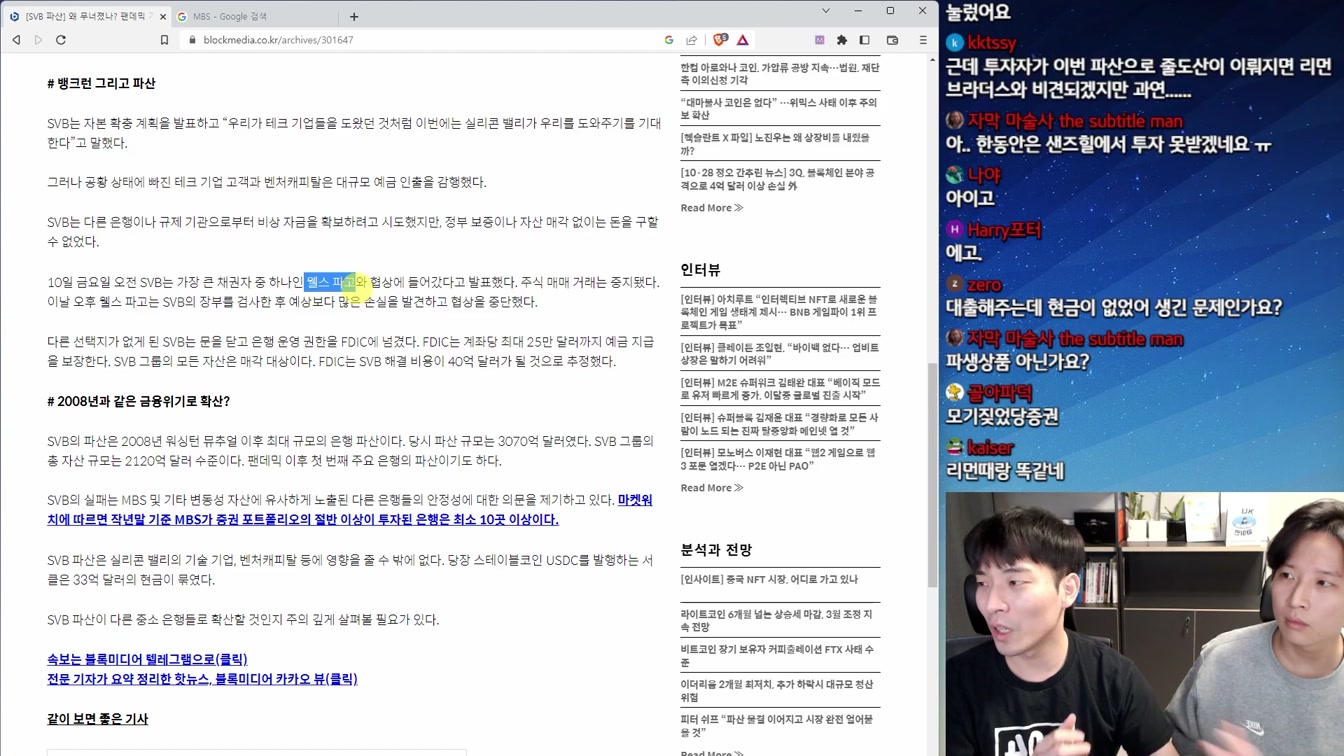Switch to the SVB 파산 tab
Screen dimensions: 1344x756
click(x=85, y=16)
